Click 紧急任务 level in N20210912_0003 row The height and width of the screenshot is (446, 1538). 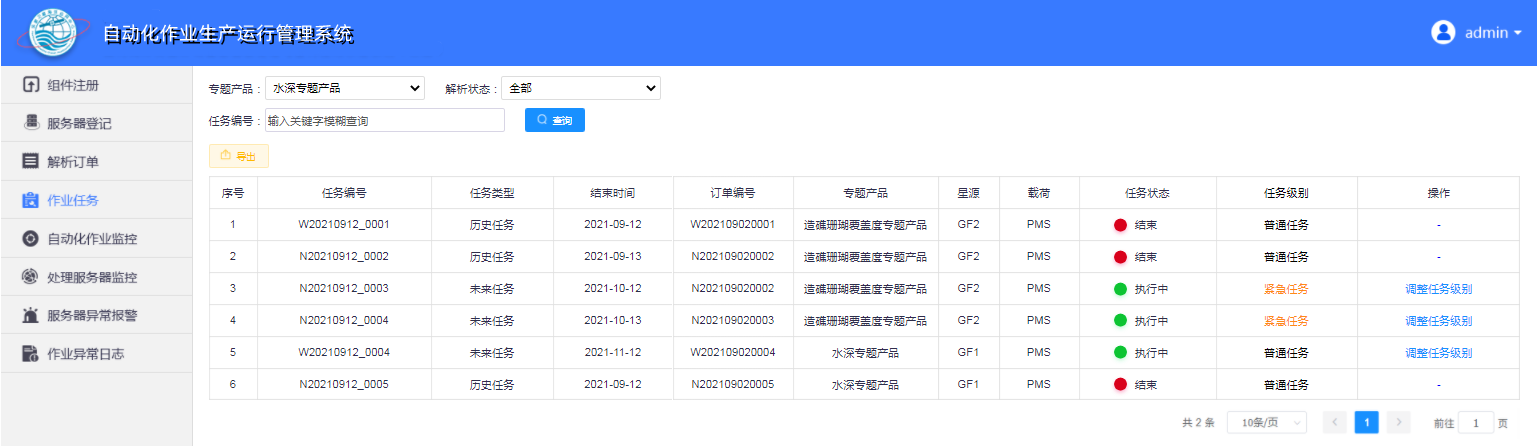point(1286,289)
